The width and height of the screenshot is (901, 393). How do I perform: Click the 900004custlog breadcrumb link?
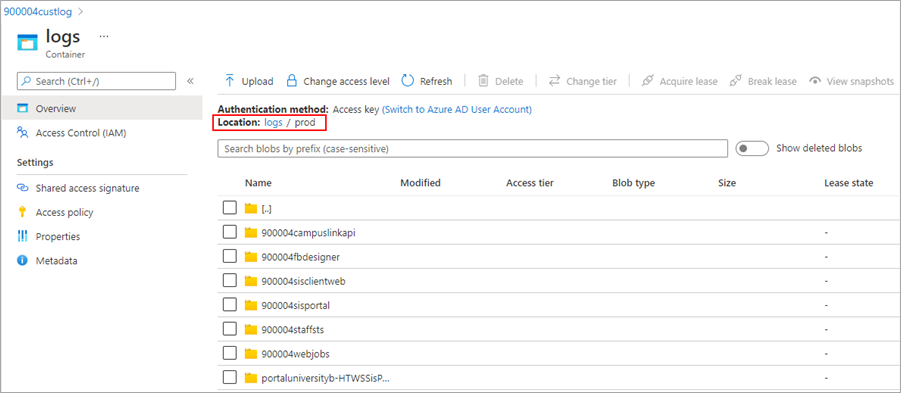38,10
